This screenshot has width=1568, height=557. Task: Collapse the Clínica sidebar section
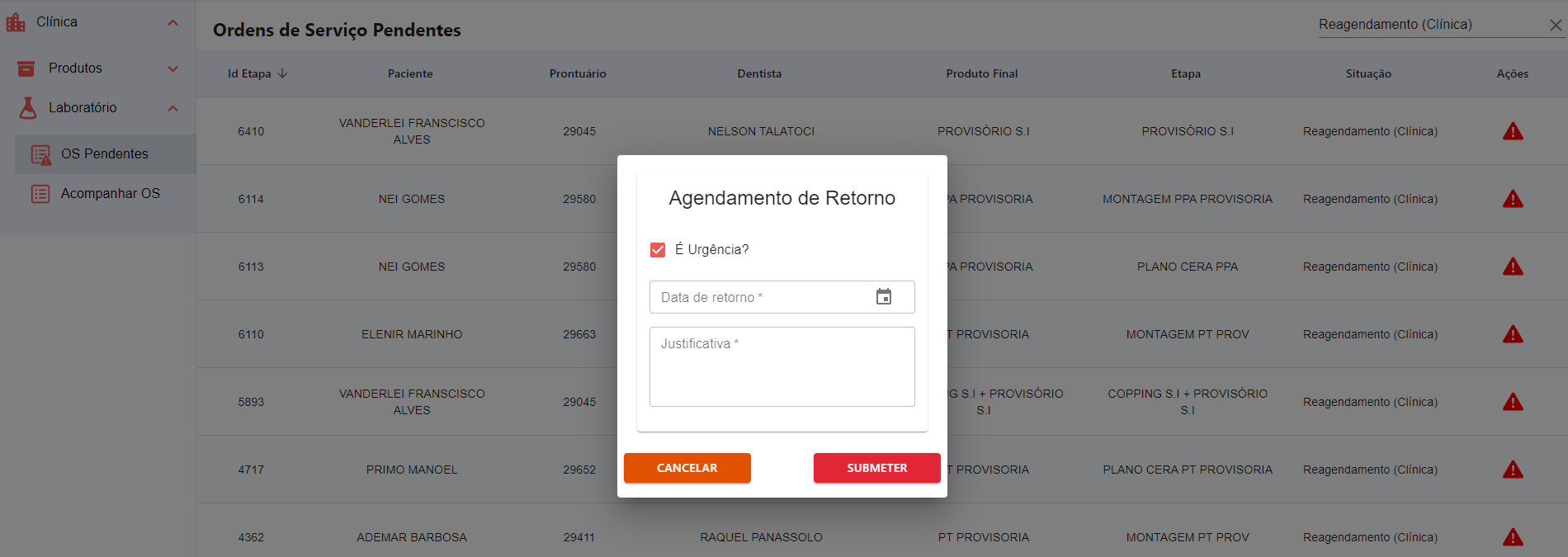coord(172,22)
